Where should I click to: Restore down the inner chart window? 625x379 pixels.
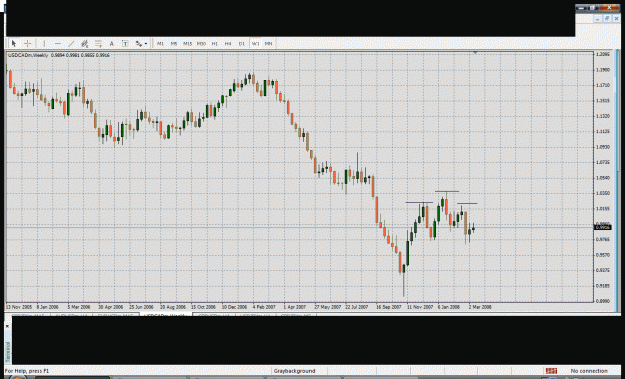click(607, 19)
